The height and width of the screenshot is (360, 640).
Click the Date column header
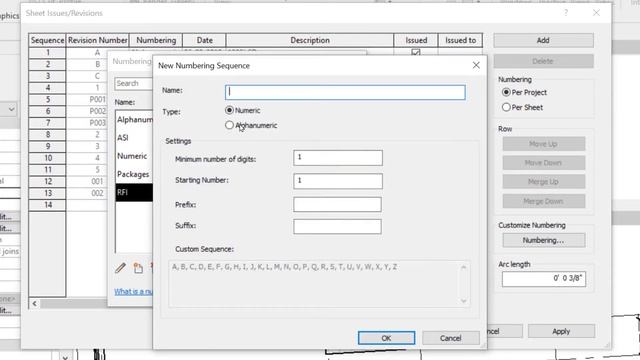coord(204,40)
